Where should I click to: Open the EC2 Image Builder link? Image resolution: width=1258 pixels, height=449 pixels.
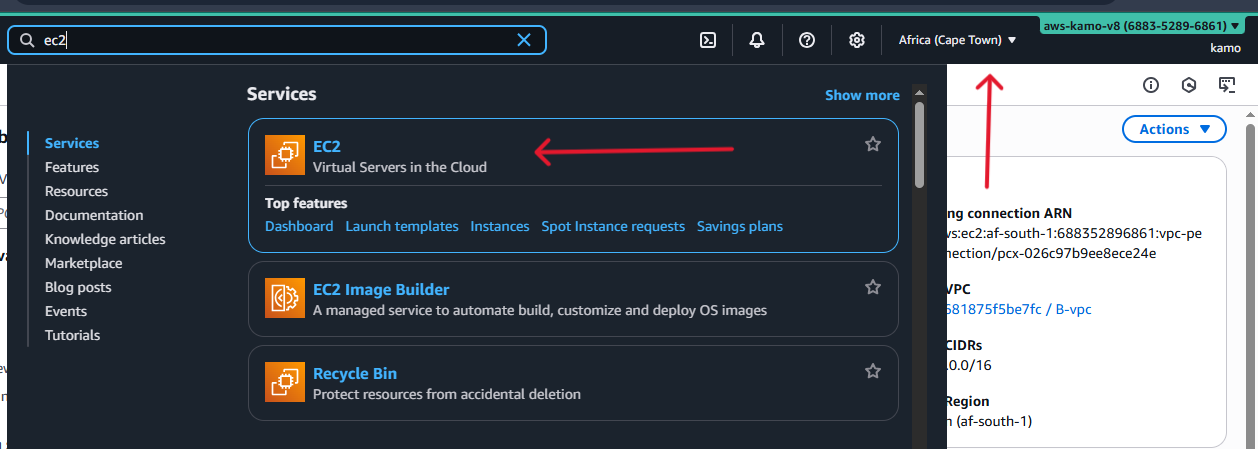[381, 289]
